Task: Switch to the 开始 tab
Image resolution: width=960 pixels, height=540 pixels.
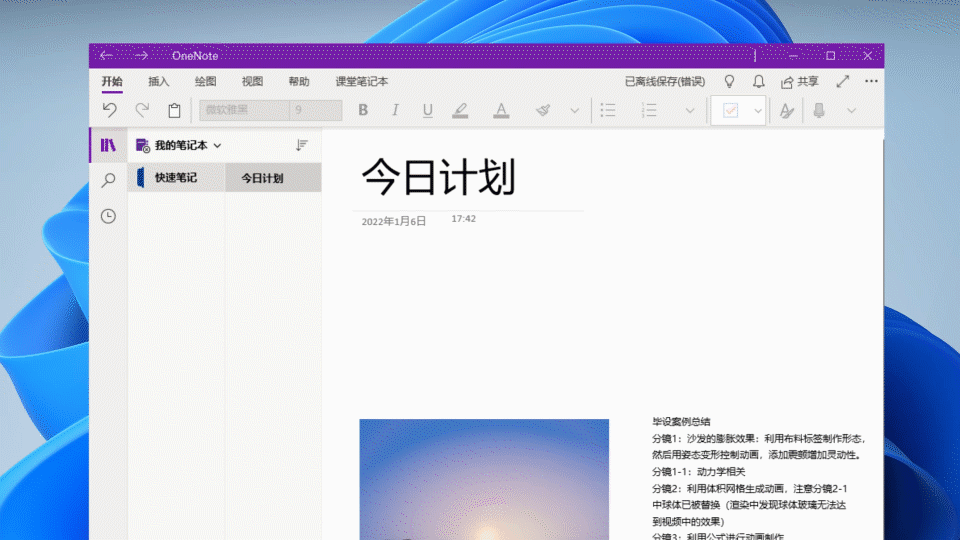Action: coord(112,81)
